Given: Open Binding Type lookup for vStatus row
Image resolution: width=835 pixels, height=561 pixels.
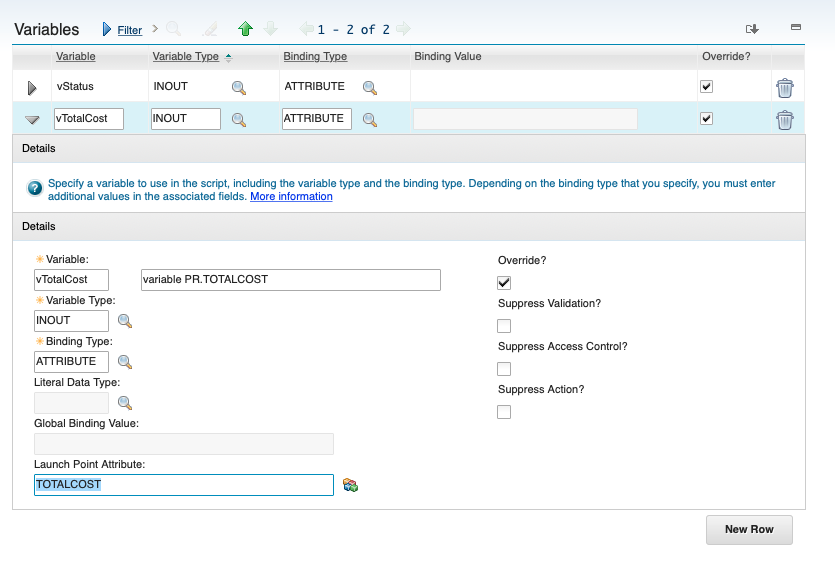Looking at the screenshot, I should coord(370,88).
